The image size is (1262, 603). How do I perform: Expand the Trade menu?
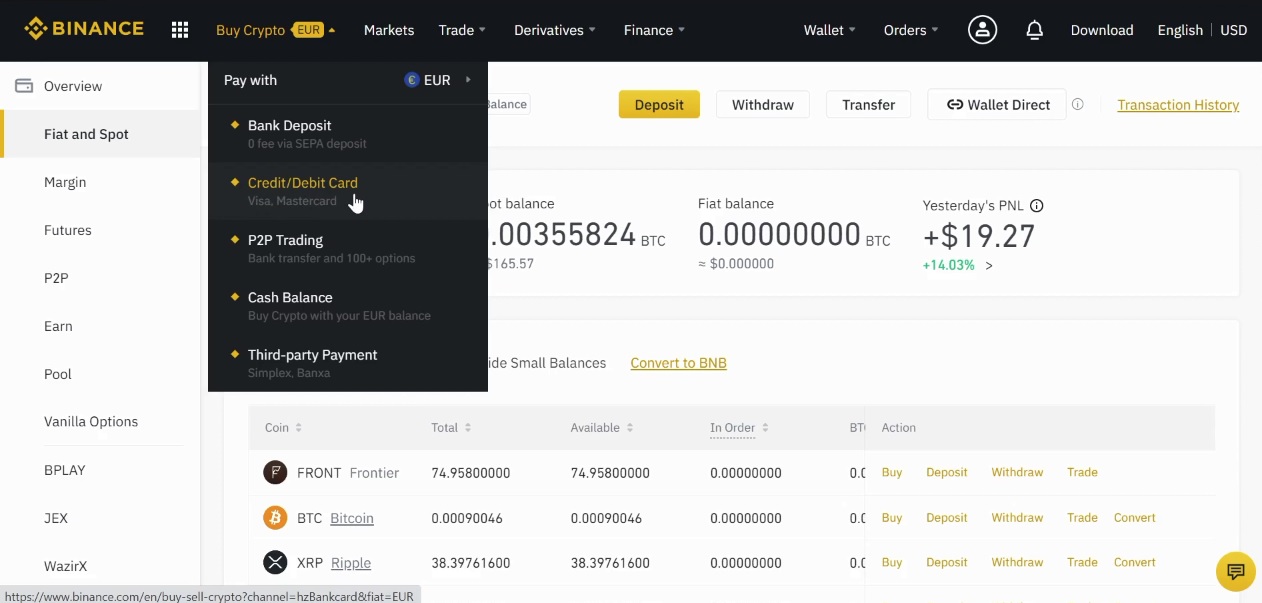[462, 30]
